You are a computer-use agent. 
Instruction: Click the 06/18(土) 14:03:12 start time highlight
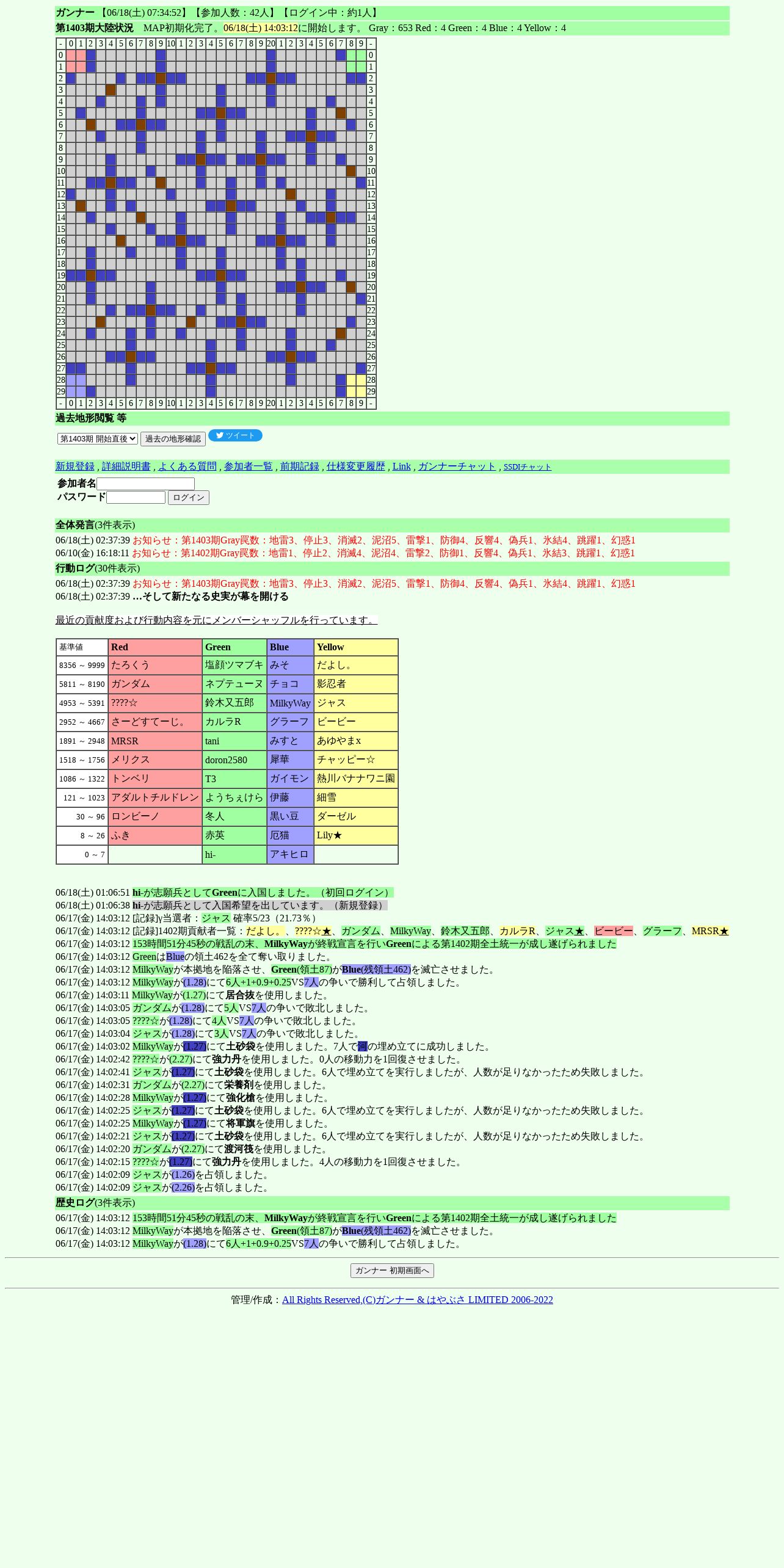coord(261,28)
